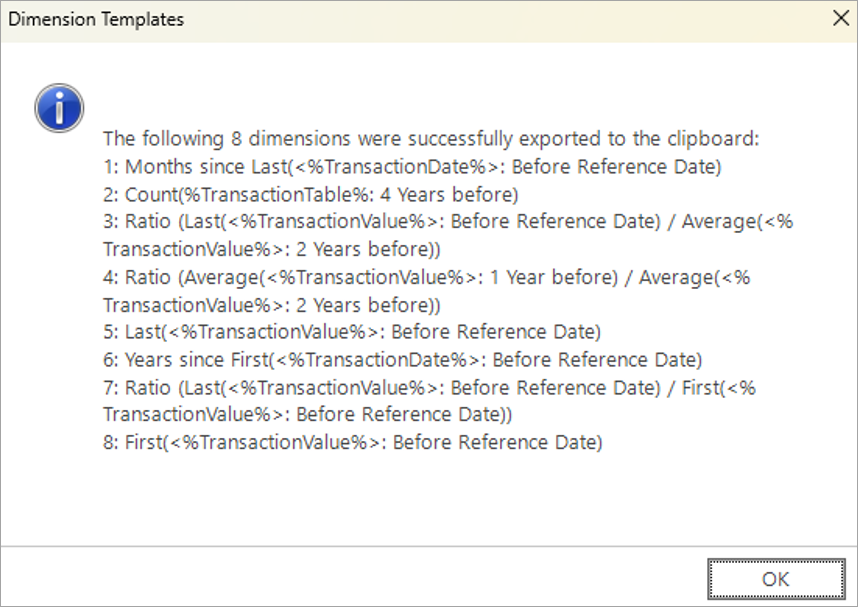Click the blue information icon
The height and width of the screenshot is (607, 858).
(x=59, y=108)
